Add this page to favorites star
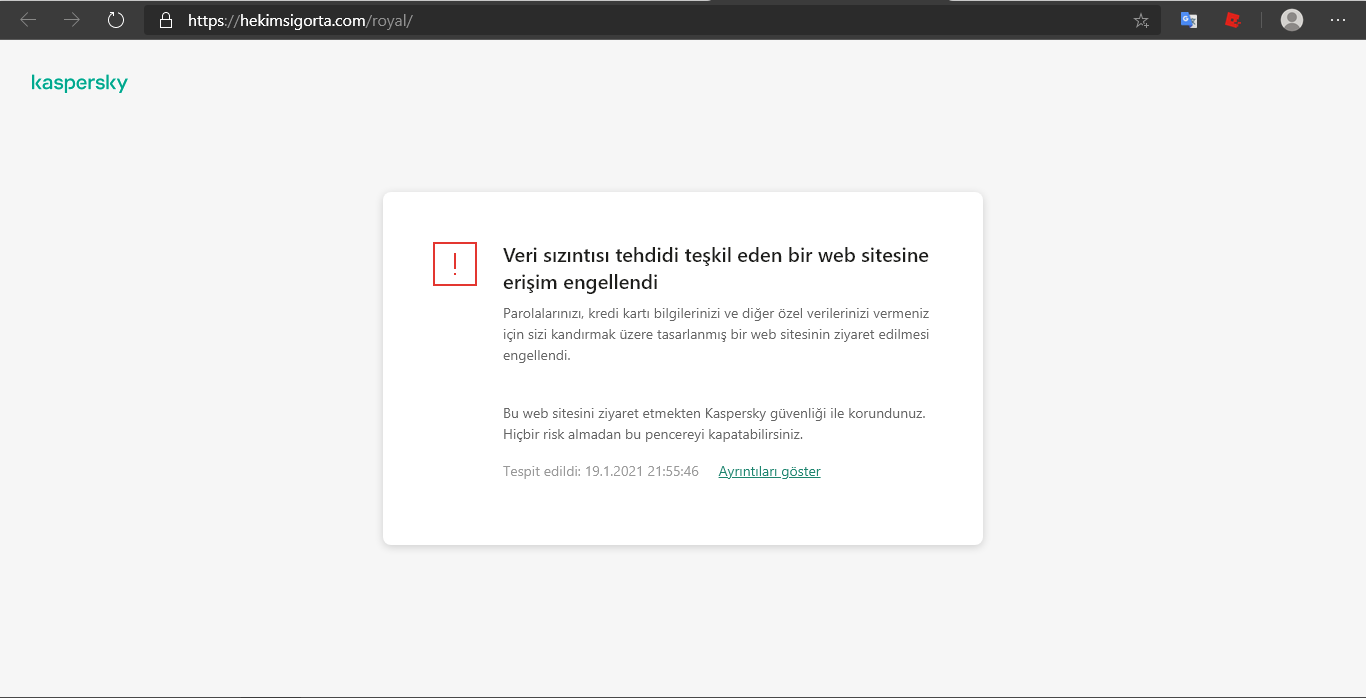 pos(1141,20)
